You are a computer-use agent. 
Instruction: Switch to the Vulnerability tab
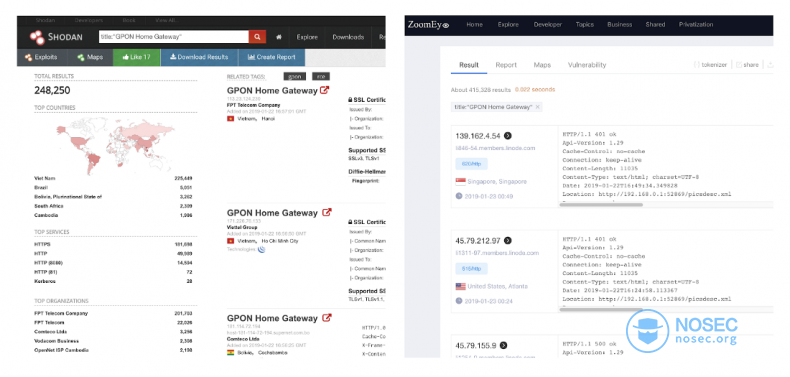587,65
